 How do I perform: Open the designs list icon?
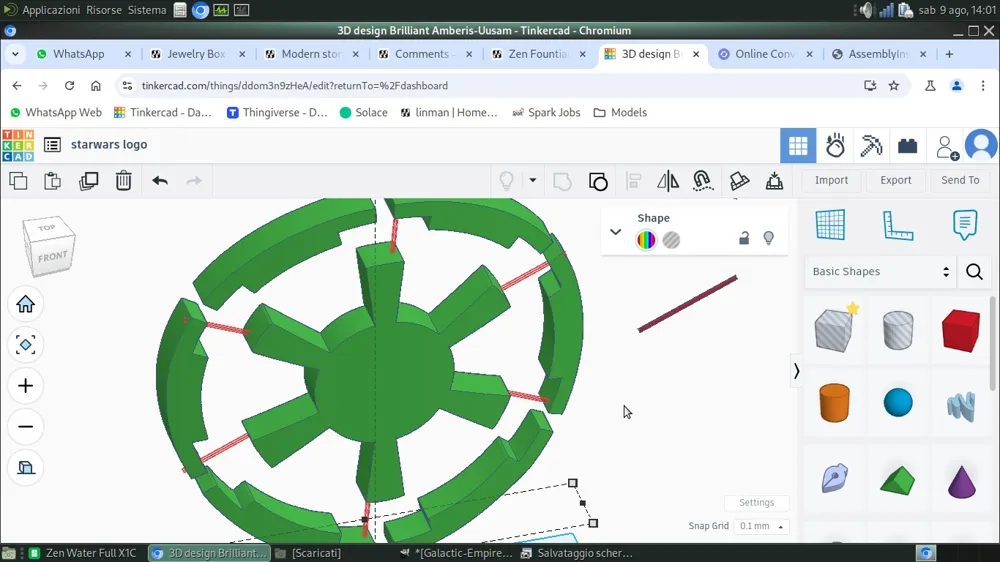(x=52, y=145)
